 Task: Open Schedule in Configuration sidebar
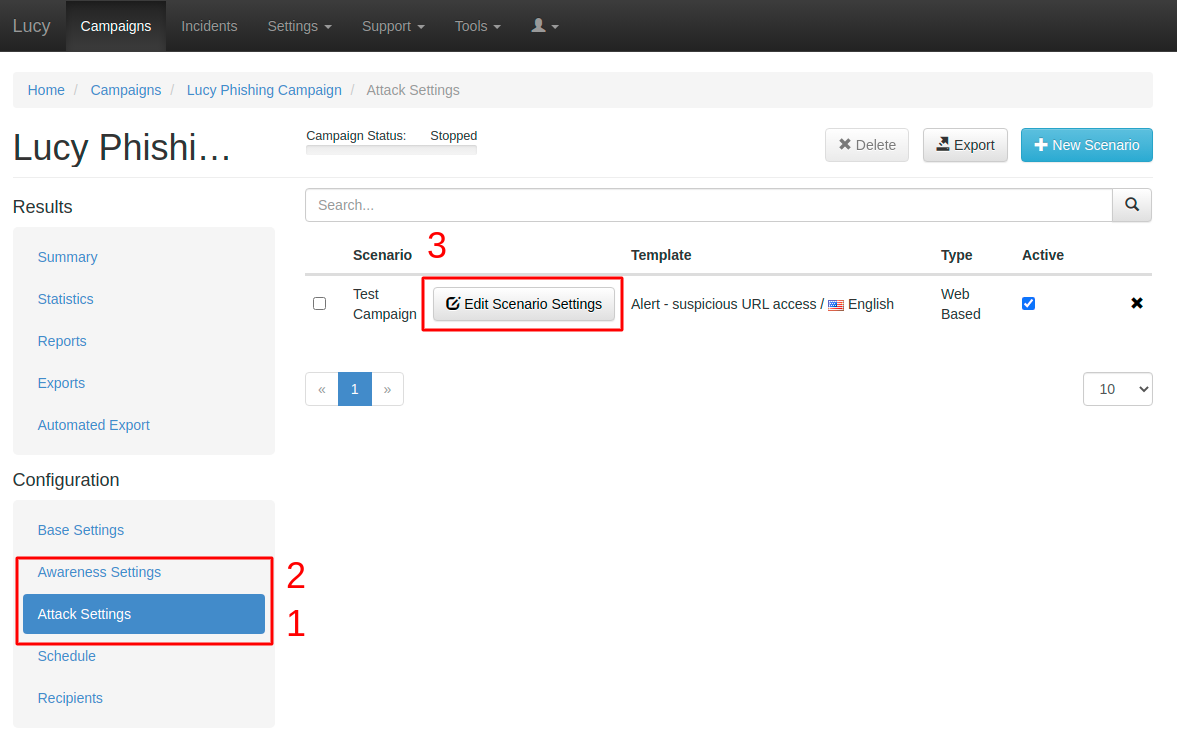67,657
